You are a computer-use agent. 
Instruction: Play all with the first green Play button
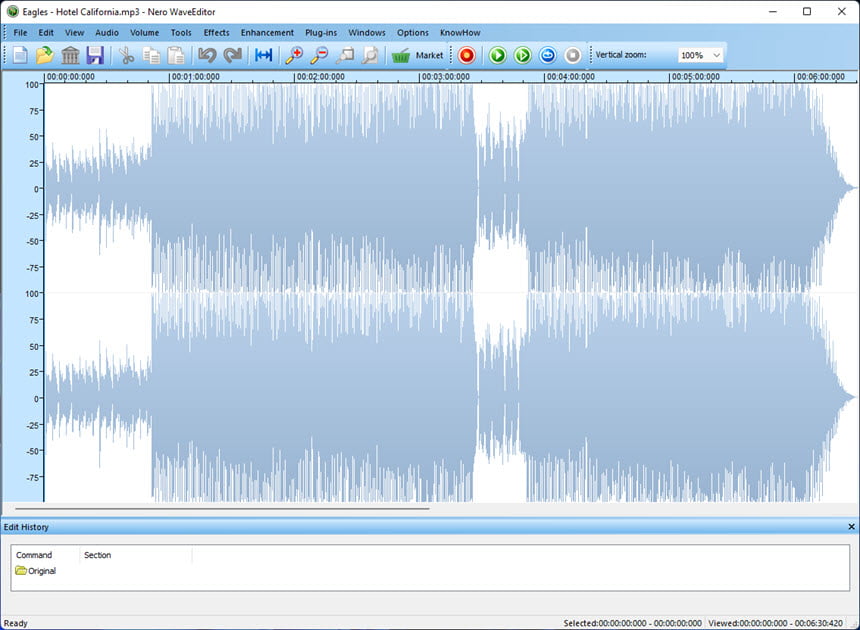coord(497,55)
